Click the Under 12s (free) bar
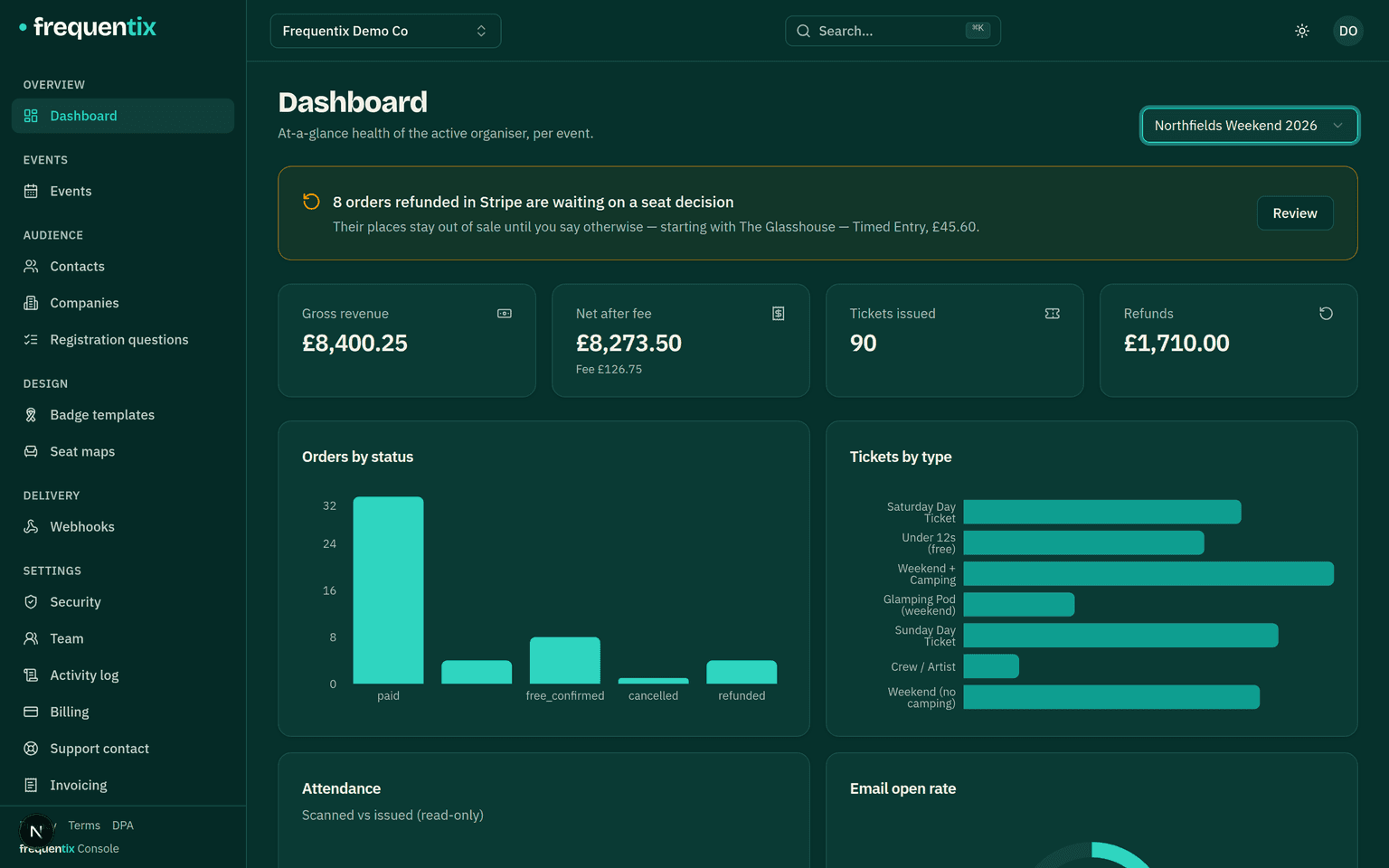Viewport: 1389px width, 868px height. [1084, 542]
